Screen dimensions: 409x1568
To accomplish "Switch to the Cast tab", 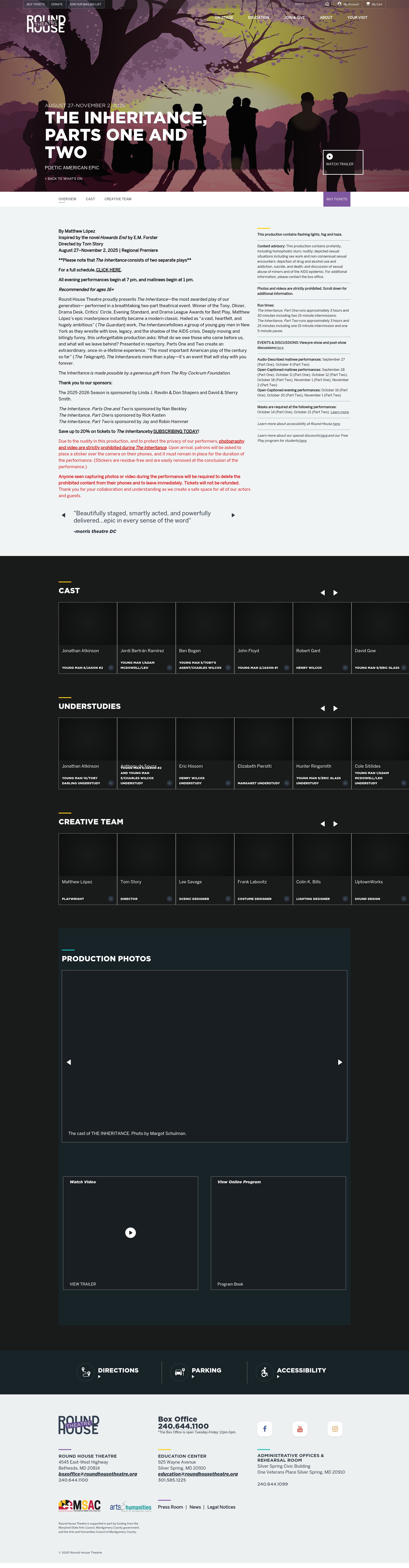I will (90, 199).
